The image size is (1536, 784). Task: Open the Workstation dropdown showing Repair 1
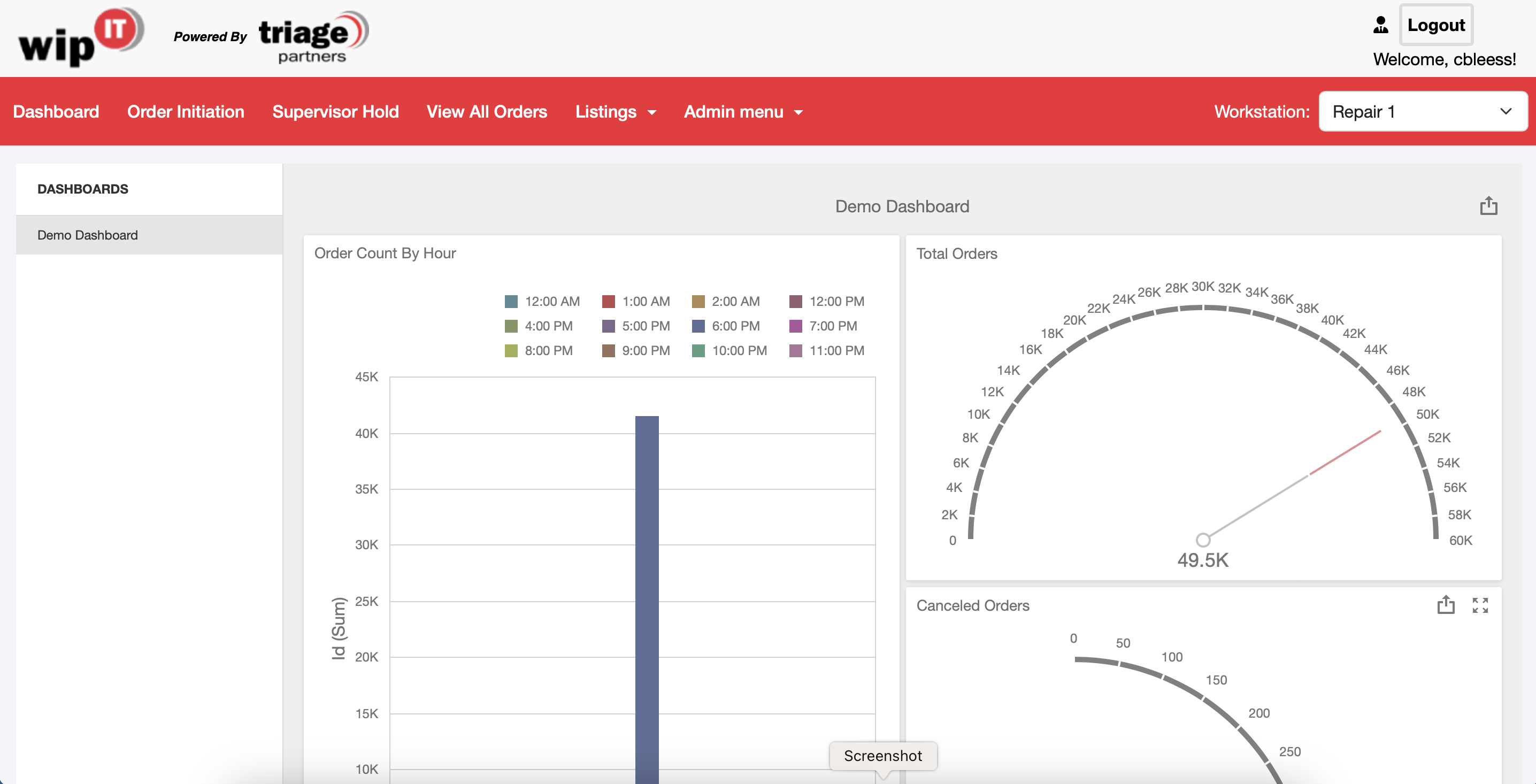(1423, 111)
